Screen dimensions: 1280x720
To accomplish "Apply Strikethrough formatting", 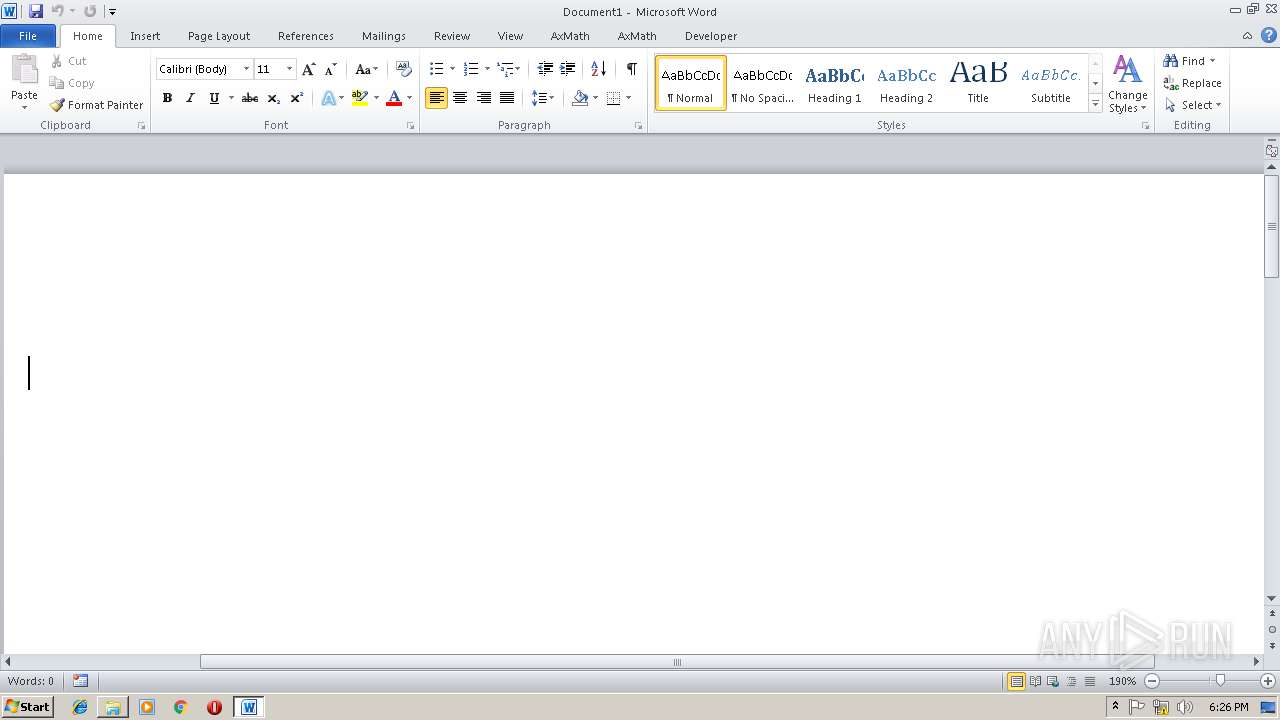I will point(250,98).
